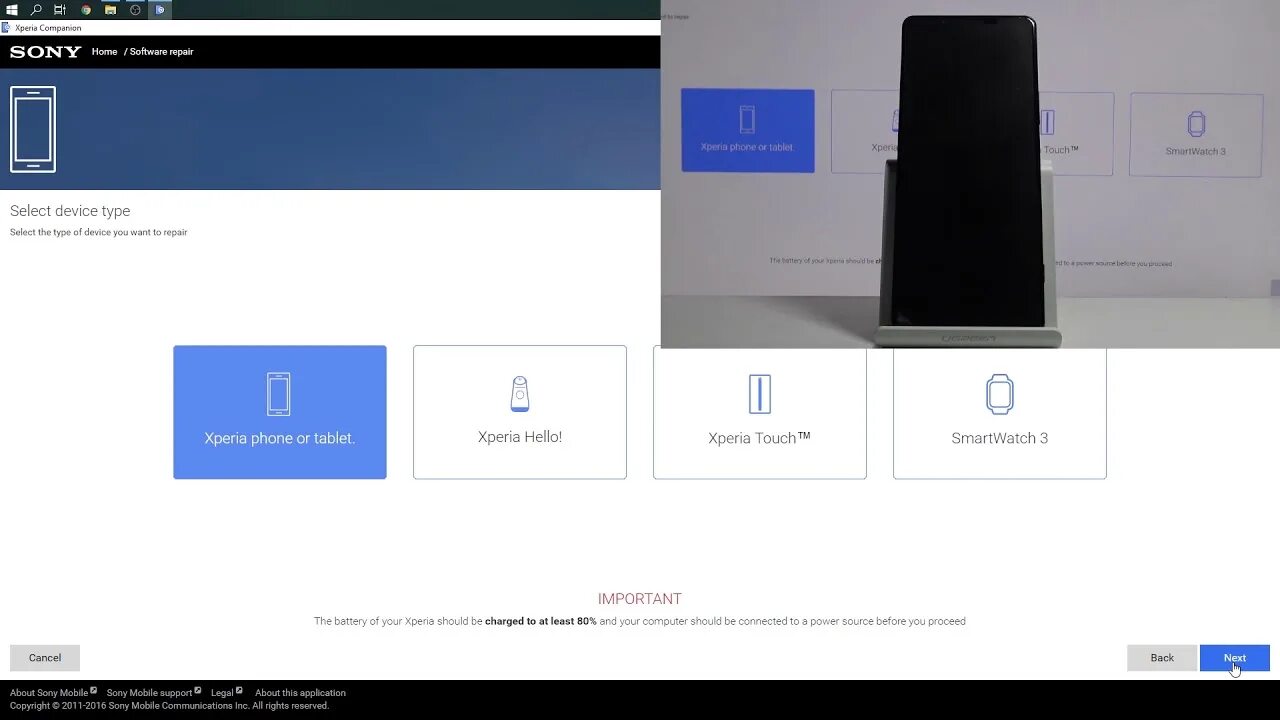This screenshot has height=720, width=1280.
Task: Click external link icon beside About Sony Mobile
Action: pos(94,690)
